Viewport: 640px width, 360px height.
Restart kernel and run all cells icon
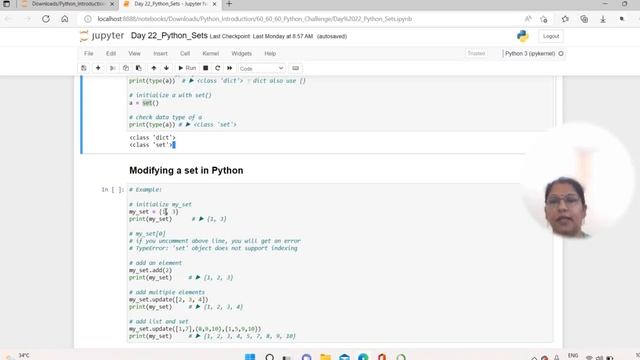(229, 68)
